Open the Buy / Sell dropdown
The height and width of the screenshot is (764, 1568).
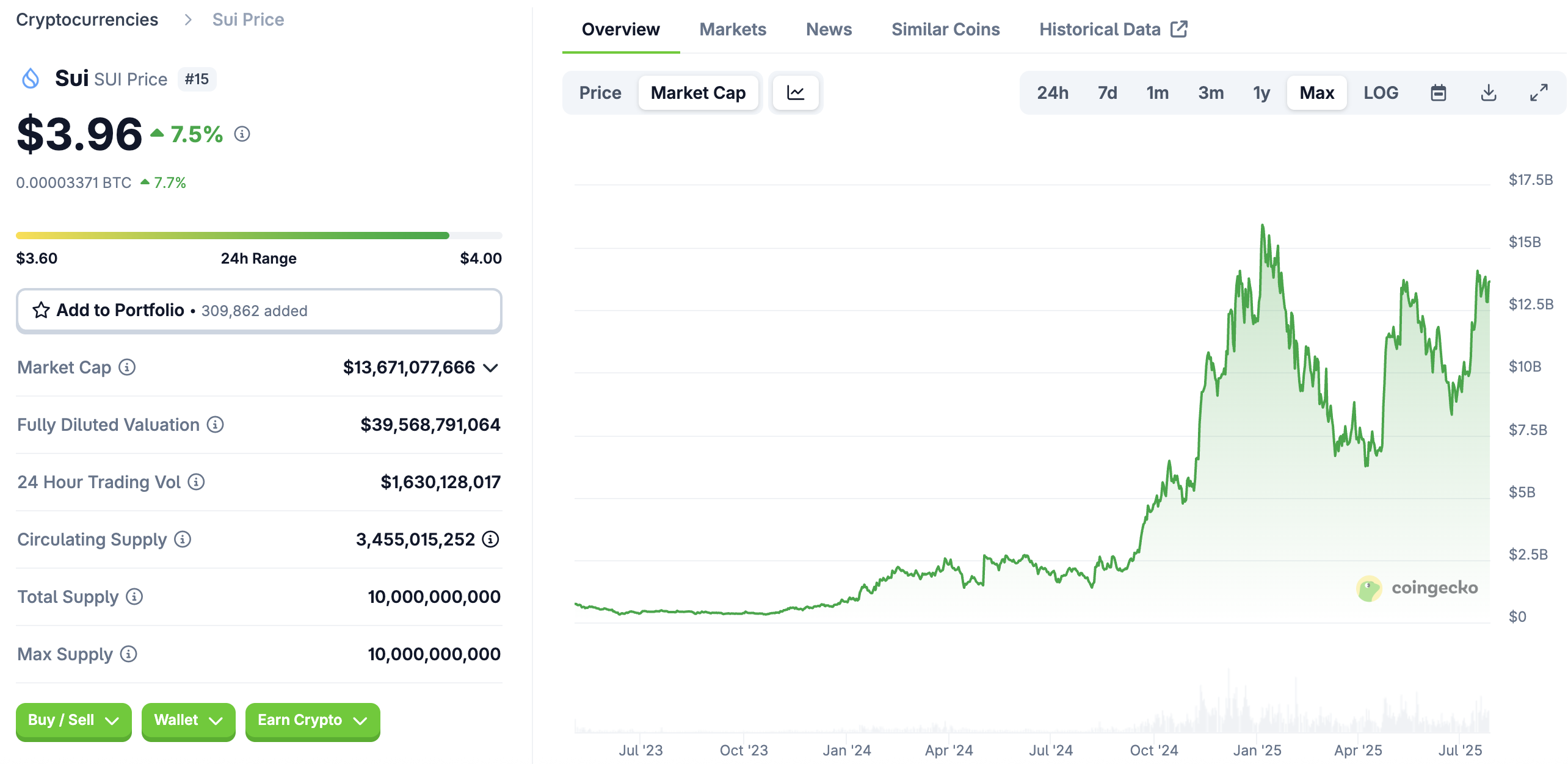[x=73, y=721]
